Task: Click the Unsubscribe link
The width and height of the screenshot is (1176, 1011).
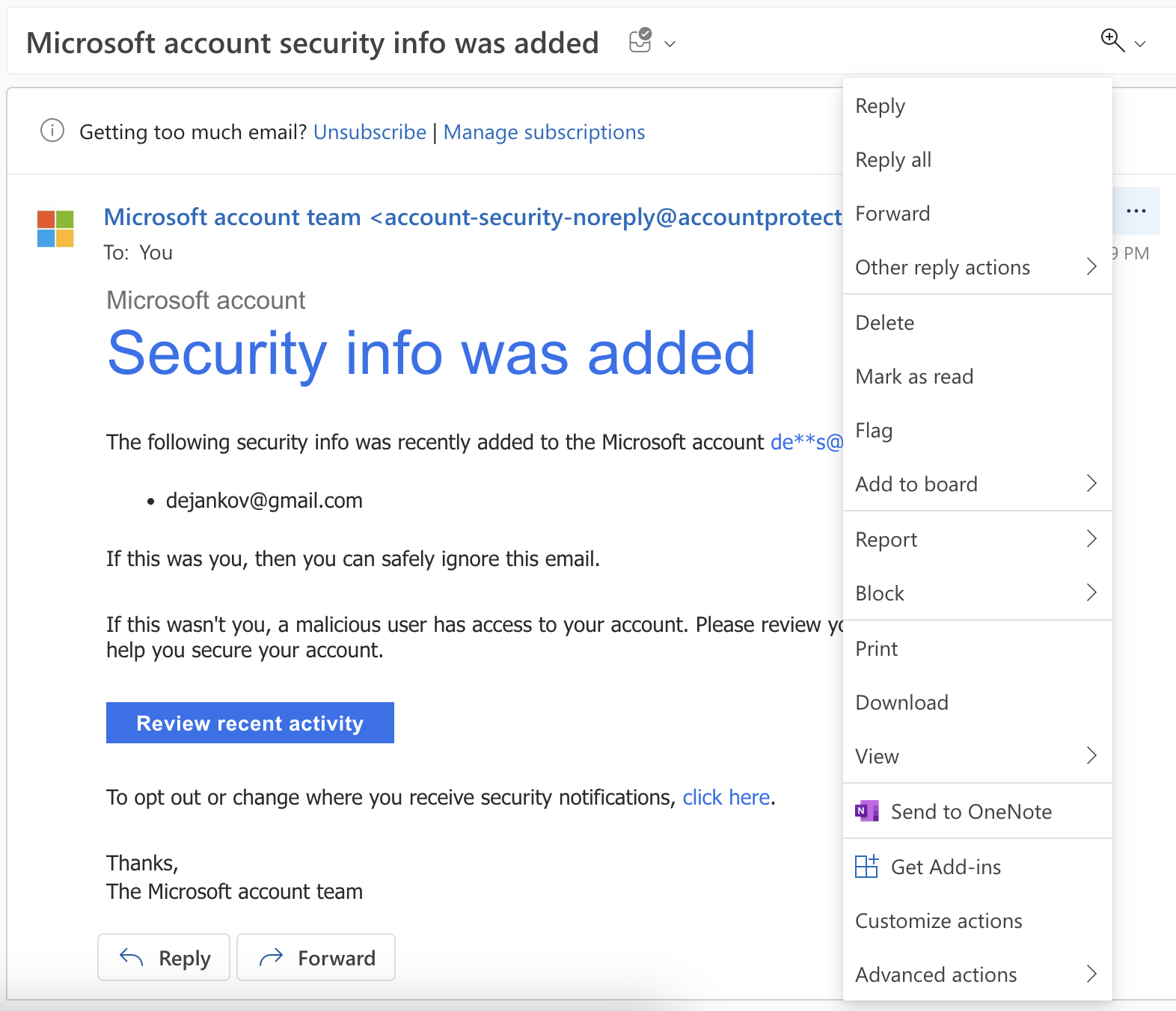Action: (x=370, y=132)
